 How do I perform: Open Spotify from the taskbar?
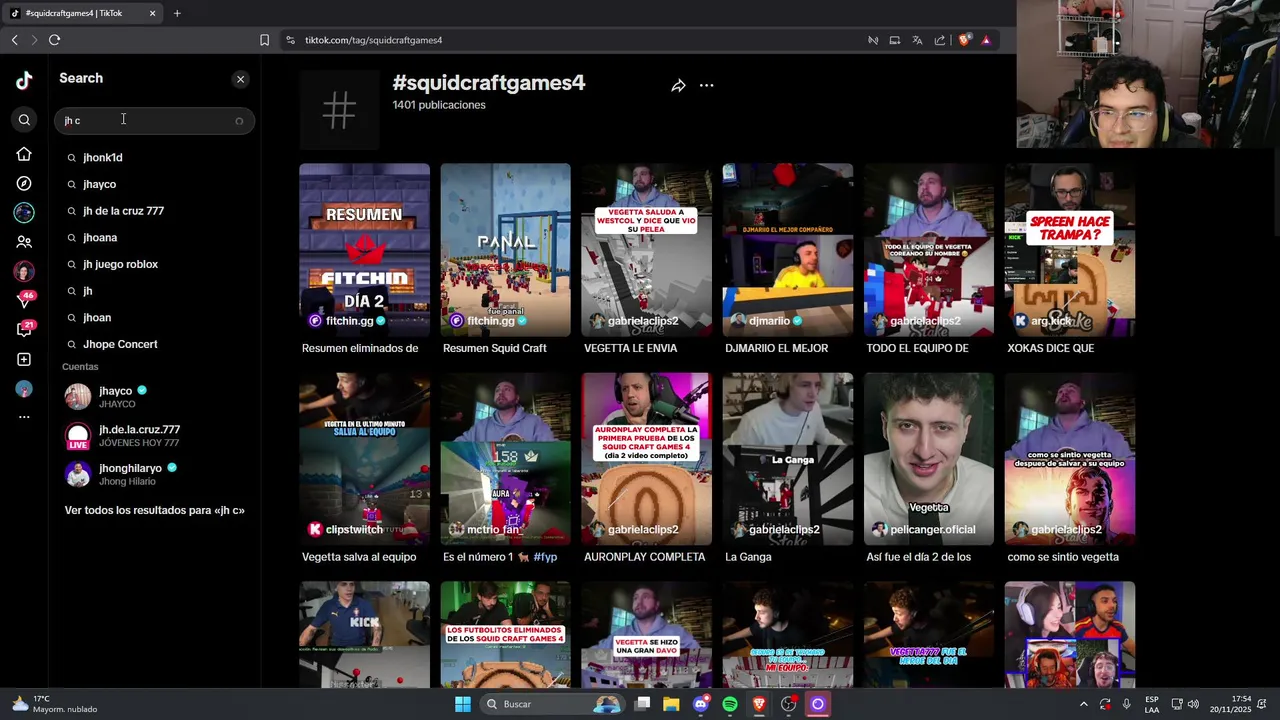click(730, 704)
